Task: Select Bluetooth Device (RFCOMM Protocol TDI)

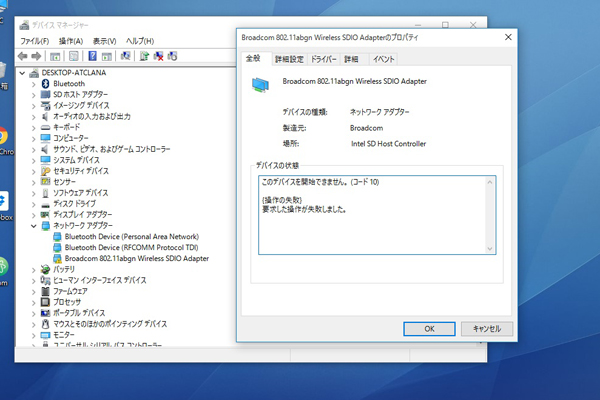Action: [x=131, y=248]
